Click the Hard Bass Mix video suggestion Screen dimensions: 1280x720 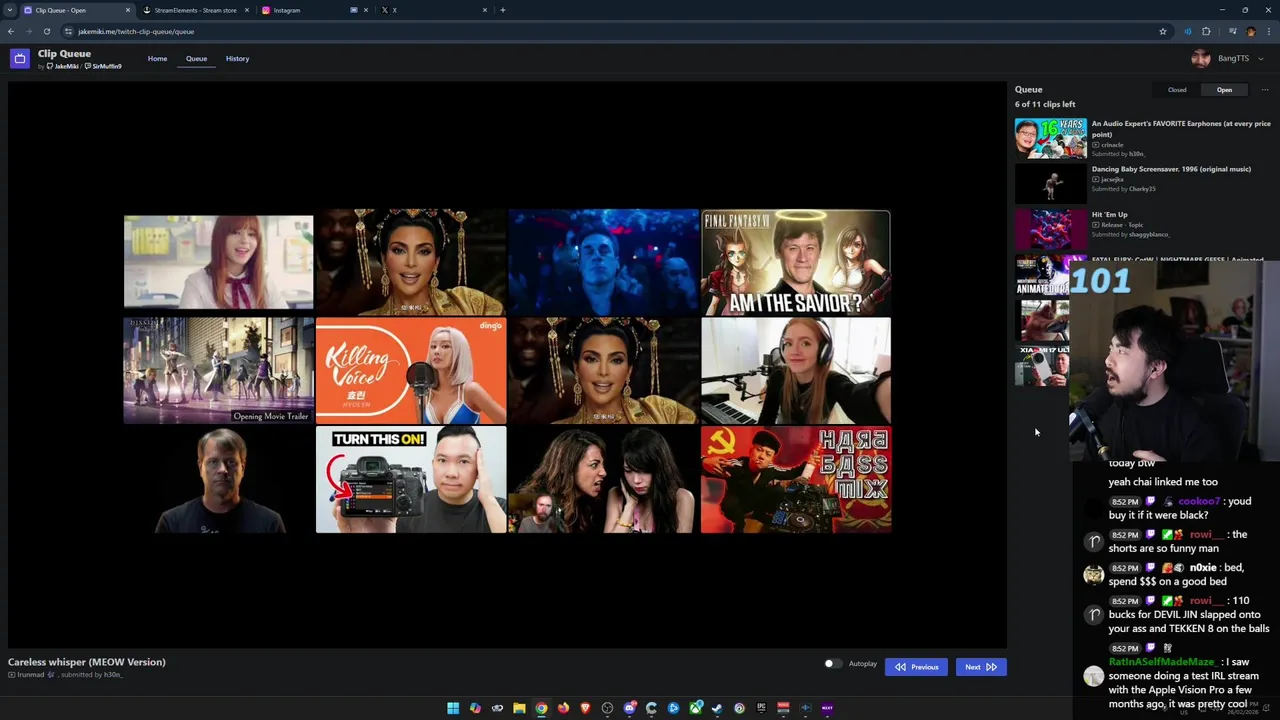click(796, 480)
